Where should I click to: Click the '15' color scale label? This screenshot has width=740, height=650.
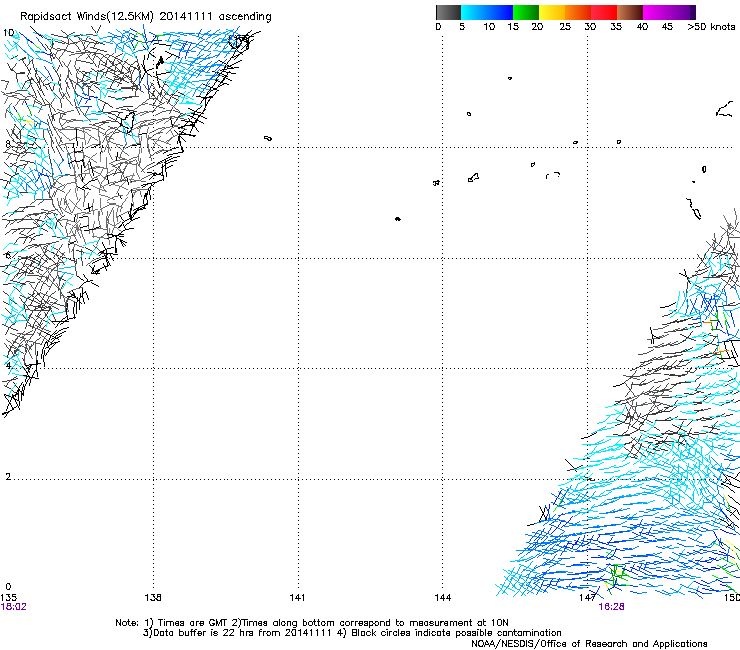(513, 27)
